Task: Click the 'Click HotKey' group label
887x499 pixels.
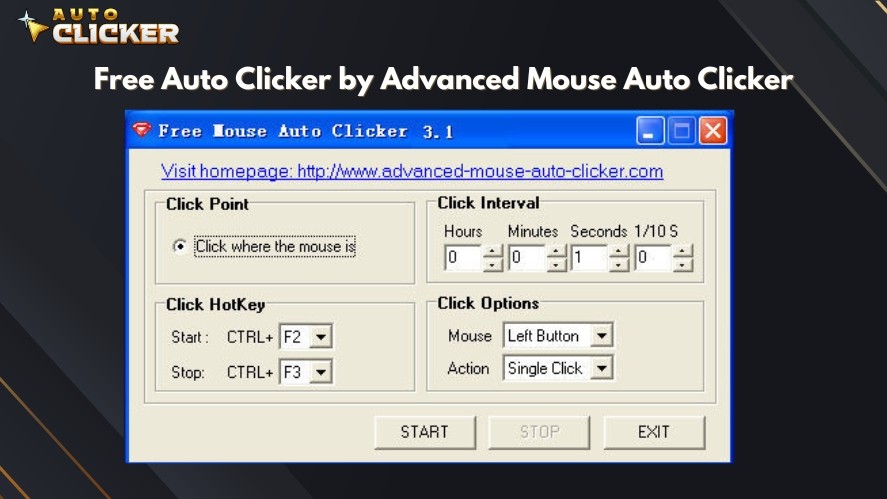Action: pos(216,305)
